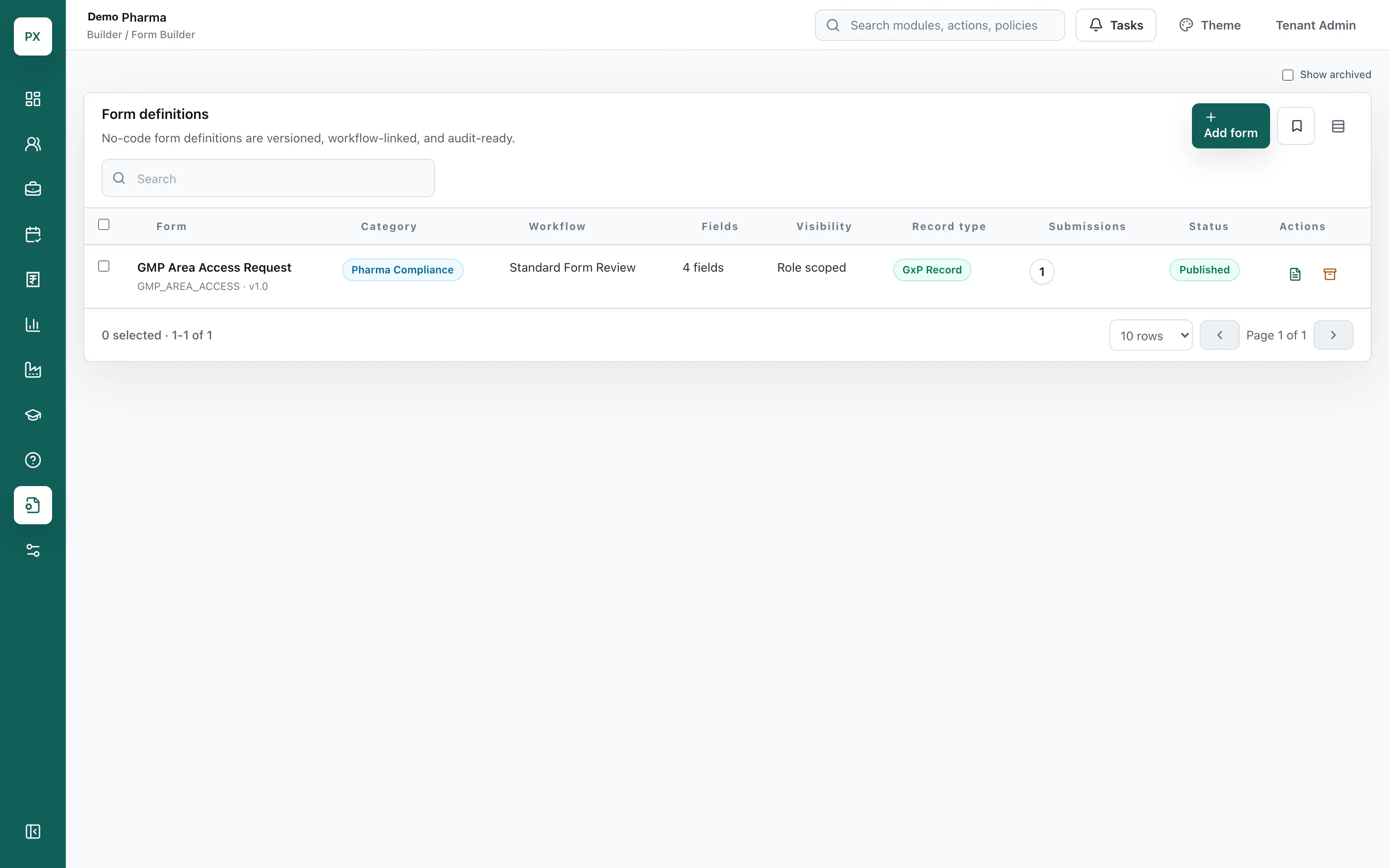This screenshot has width=1389, height=868.
Task: Go to the next page chevron
Action: pyautogui.click(x=1333, y=335)
